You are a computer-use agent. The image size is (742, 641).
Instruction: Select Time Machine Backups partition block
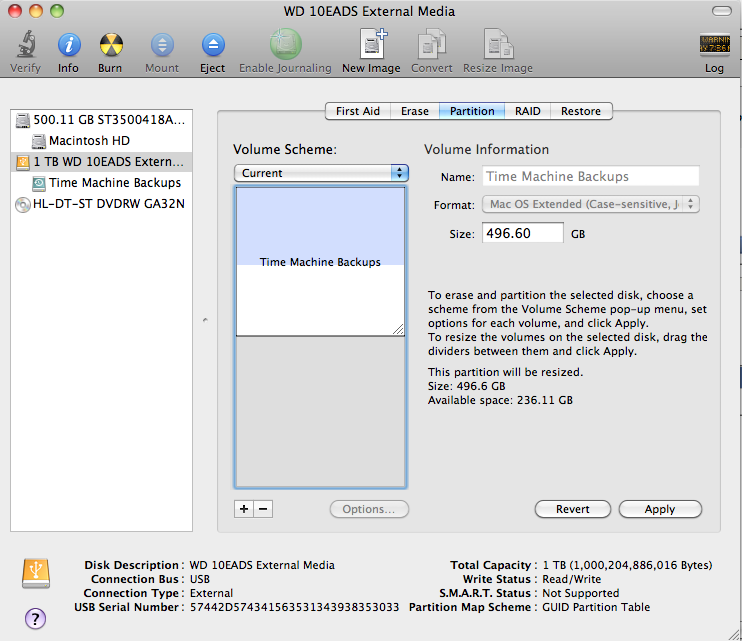320,261
